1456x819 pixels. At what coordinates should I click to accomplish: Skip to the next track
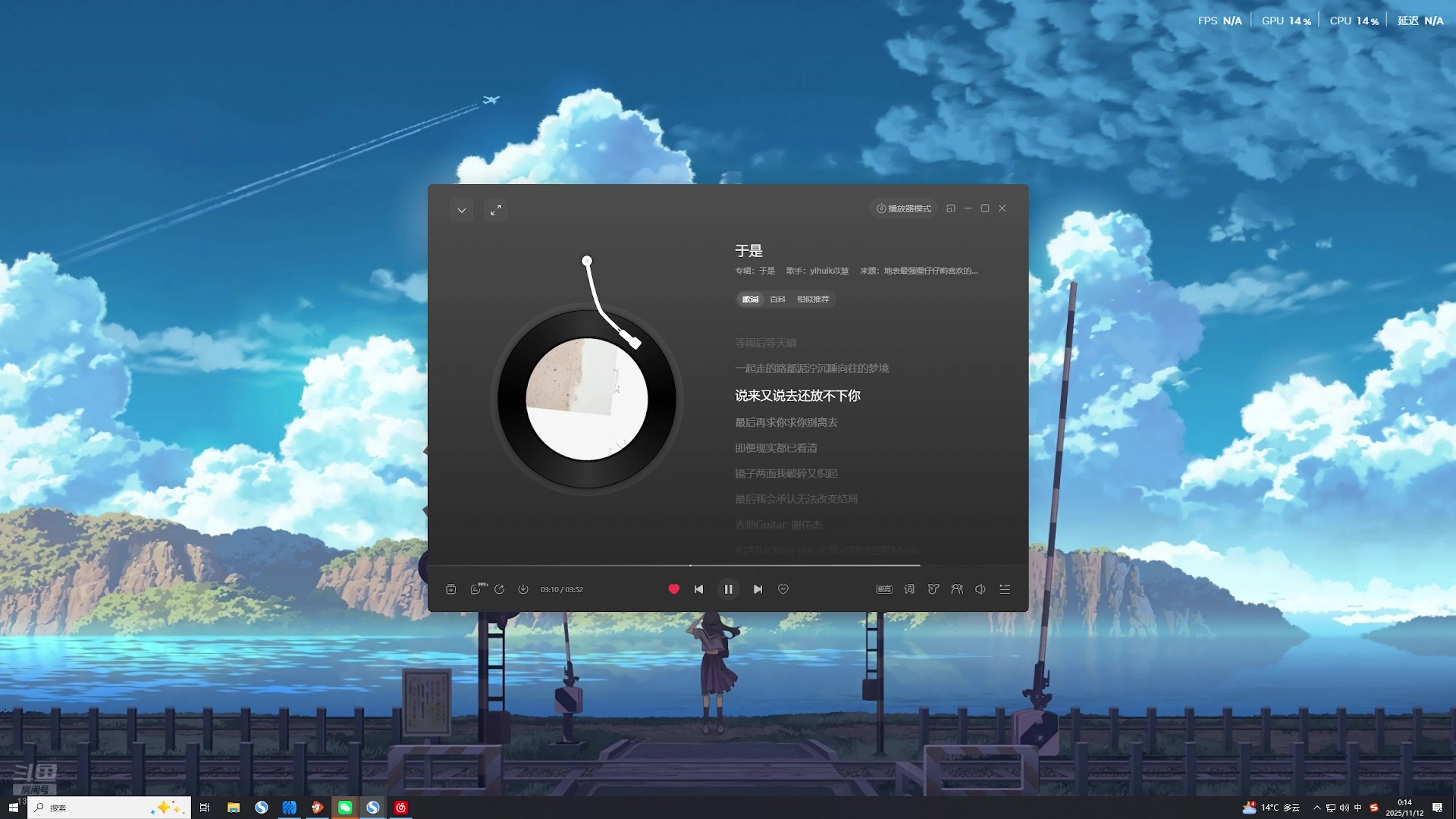pyautogui.click(x=758, y=589)
